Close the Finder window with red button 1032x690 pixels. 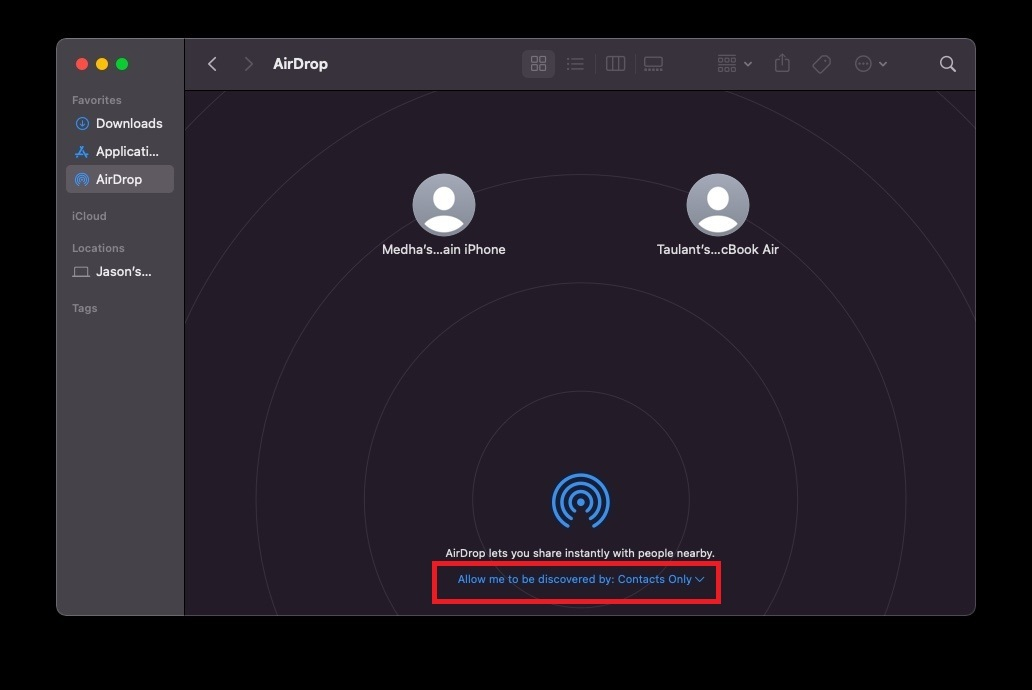(x=82, y=64)
